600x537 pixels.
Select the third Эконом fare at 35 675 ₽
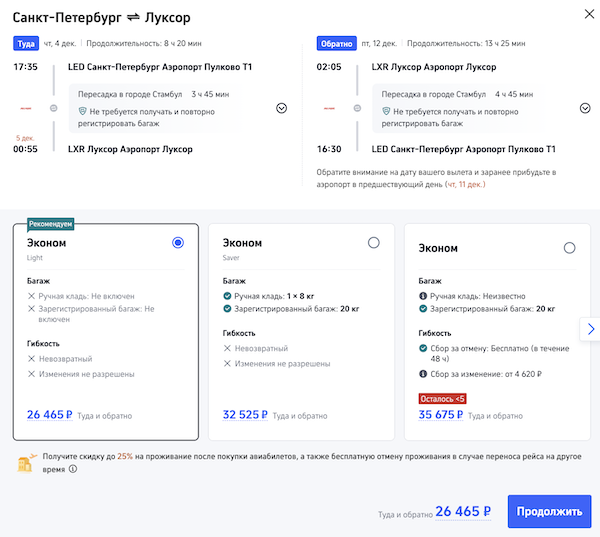click(569, 248)
